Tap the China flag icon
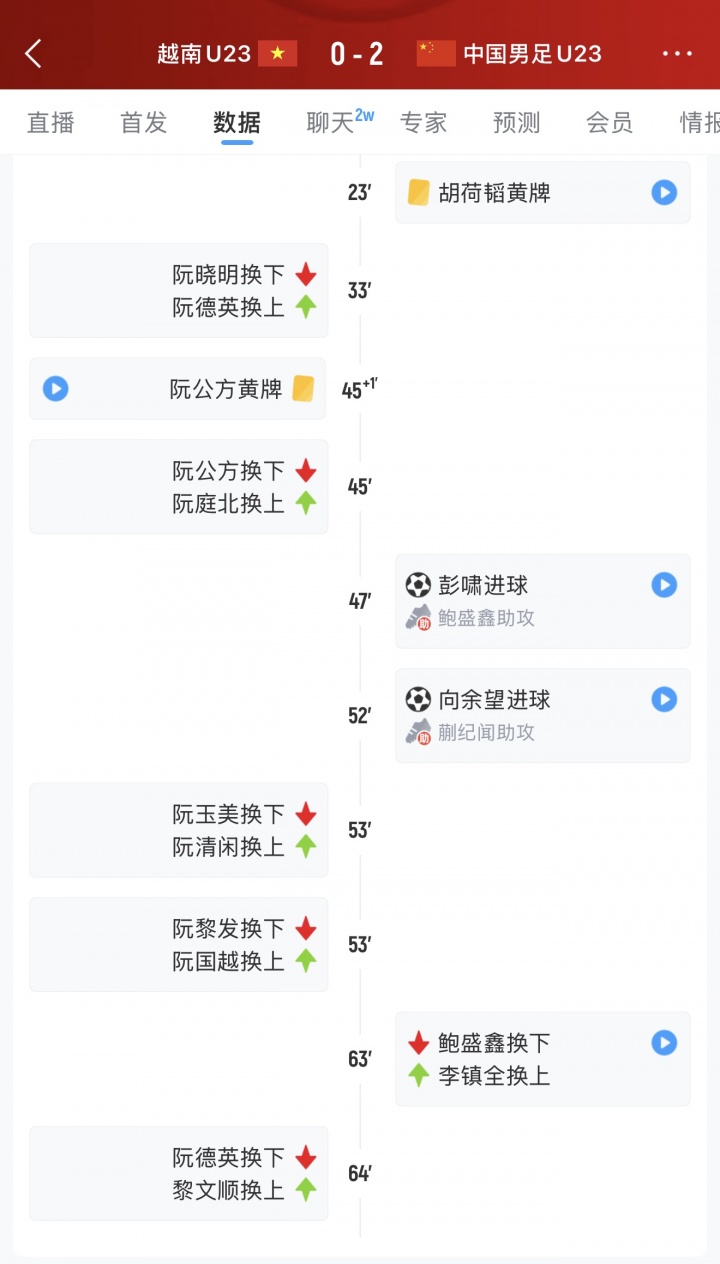Screen dimensions: 720x1264 436,54
